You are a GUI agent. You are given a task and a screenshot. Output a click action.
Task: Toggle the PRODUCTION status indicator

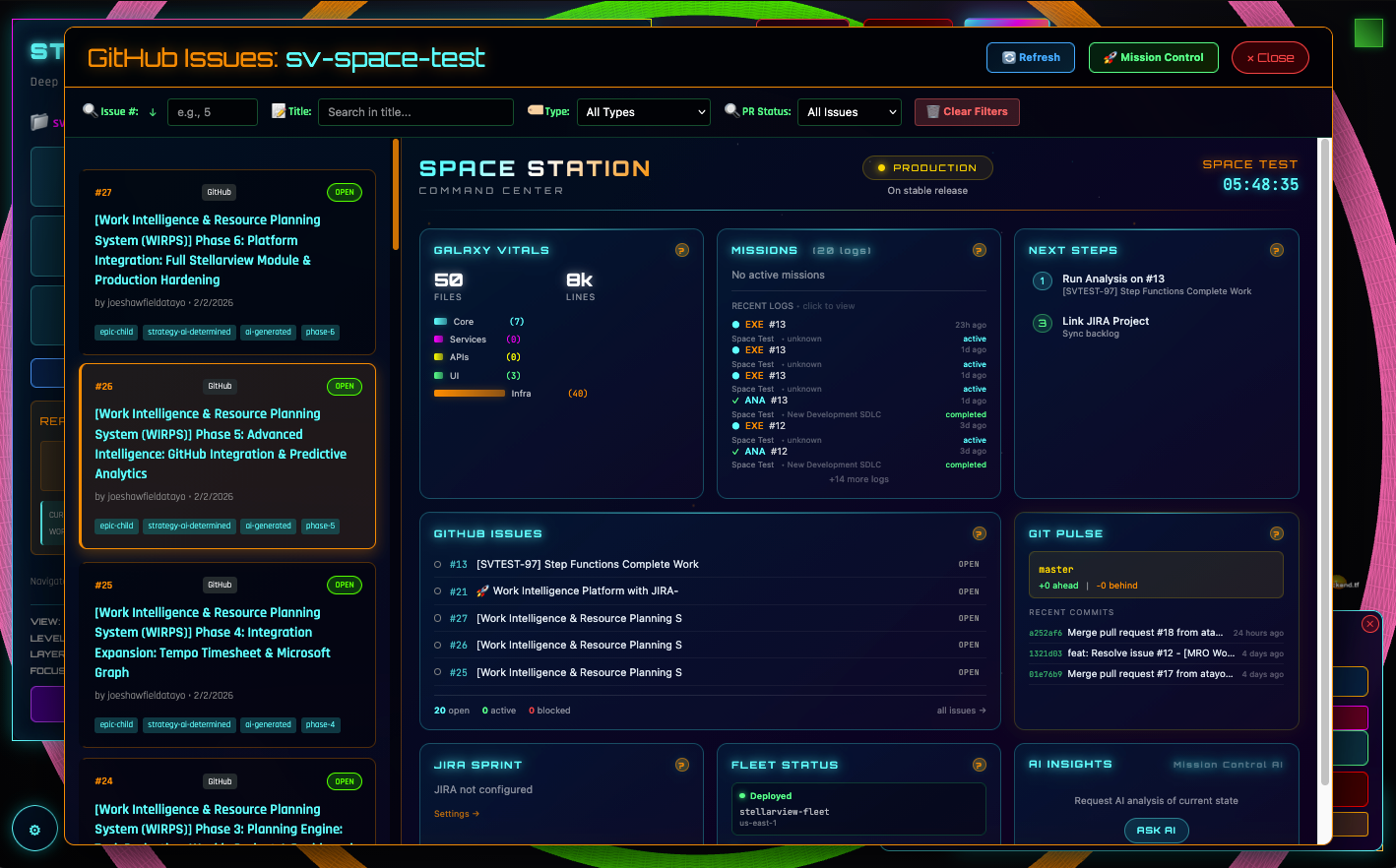coord(926,167)
